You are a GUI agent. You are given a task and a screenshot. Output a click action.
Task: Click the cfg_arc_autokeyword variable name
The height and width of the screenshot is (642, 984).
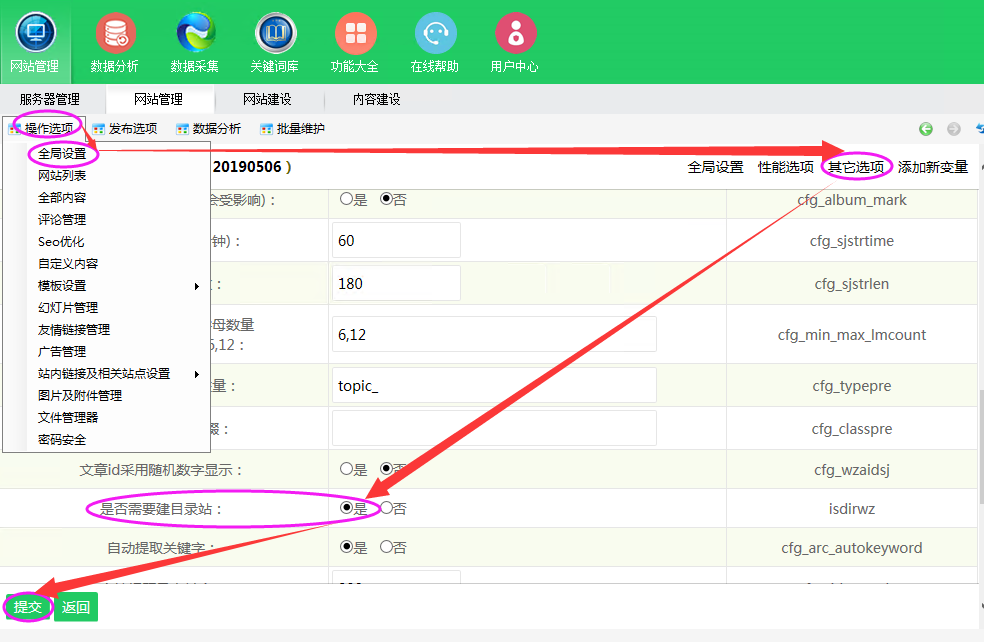[x=852, y=547]
